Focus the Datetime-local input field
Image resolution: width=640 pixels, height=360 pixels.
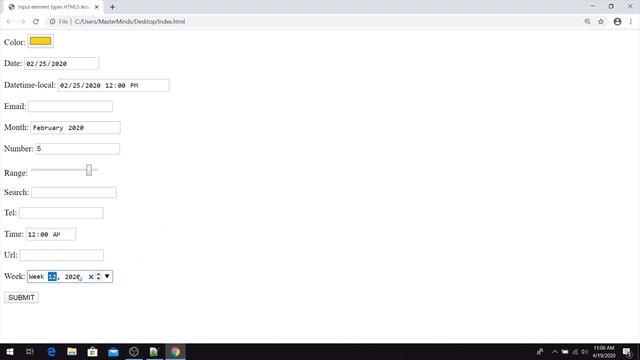[x=113, y=85]
